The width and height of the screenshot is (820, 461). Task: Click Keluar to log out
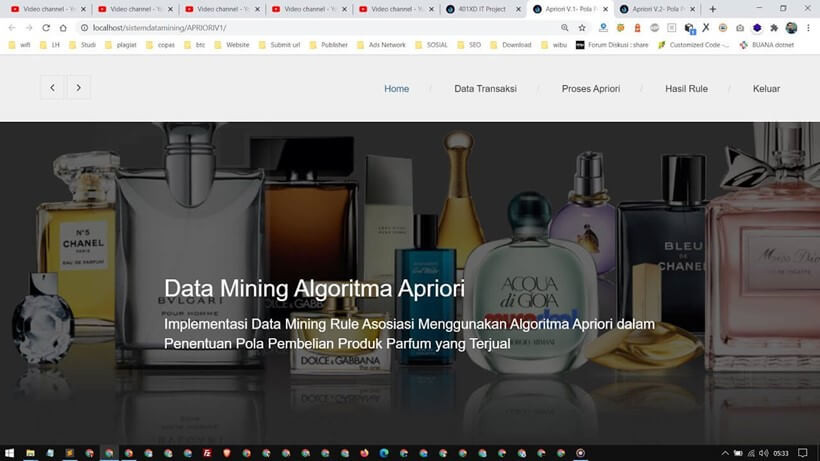tap(766, 89)
